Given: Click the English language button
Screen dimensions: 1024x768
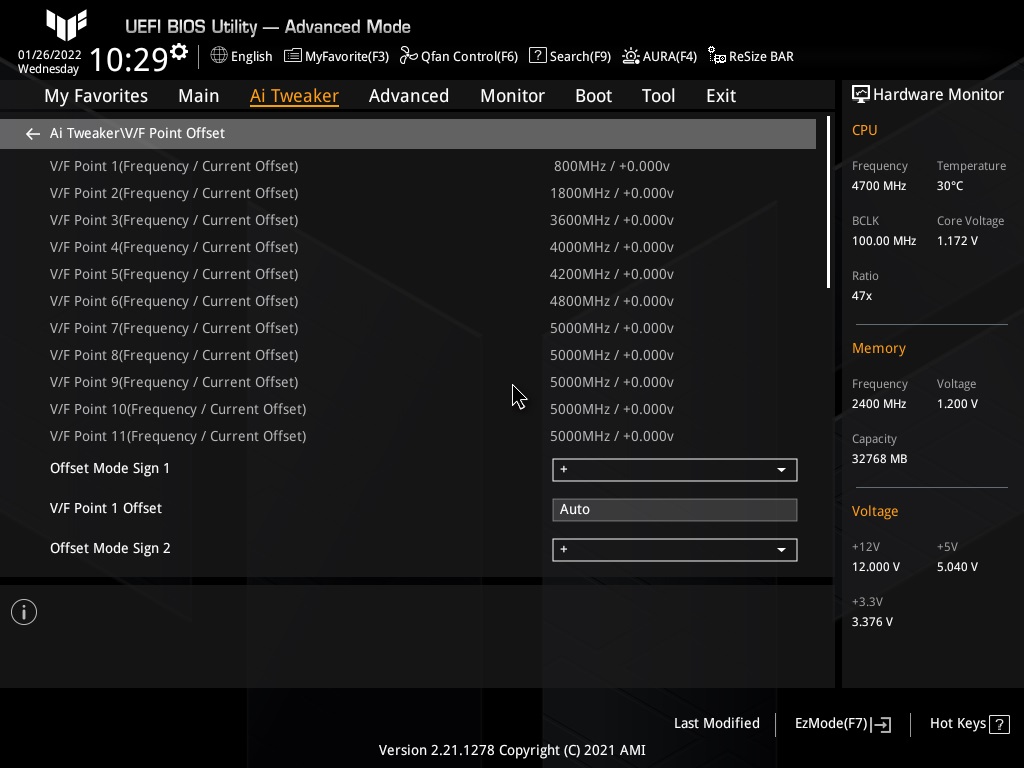Looking at the screenshot, I should click(251, 56).
